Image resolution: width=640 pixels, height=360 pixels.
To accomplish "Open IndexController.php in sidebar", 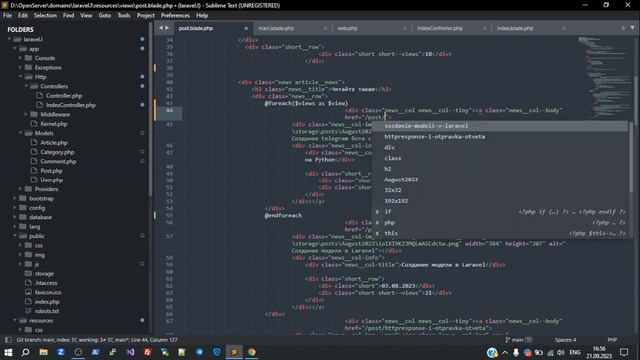I will pyautogui.click(x=70, y=105).
